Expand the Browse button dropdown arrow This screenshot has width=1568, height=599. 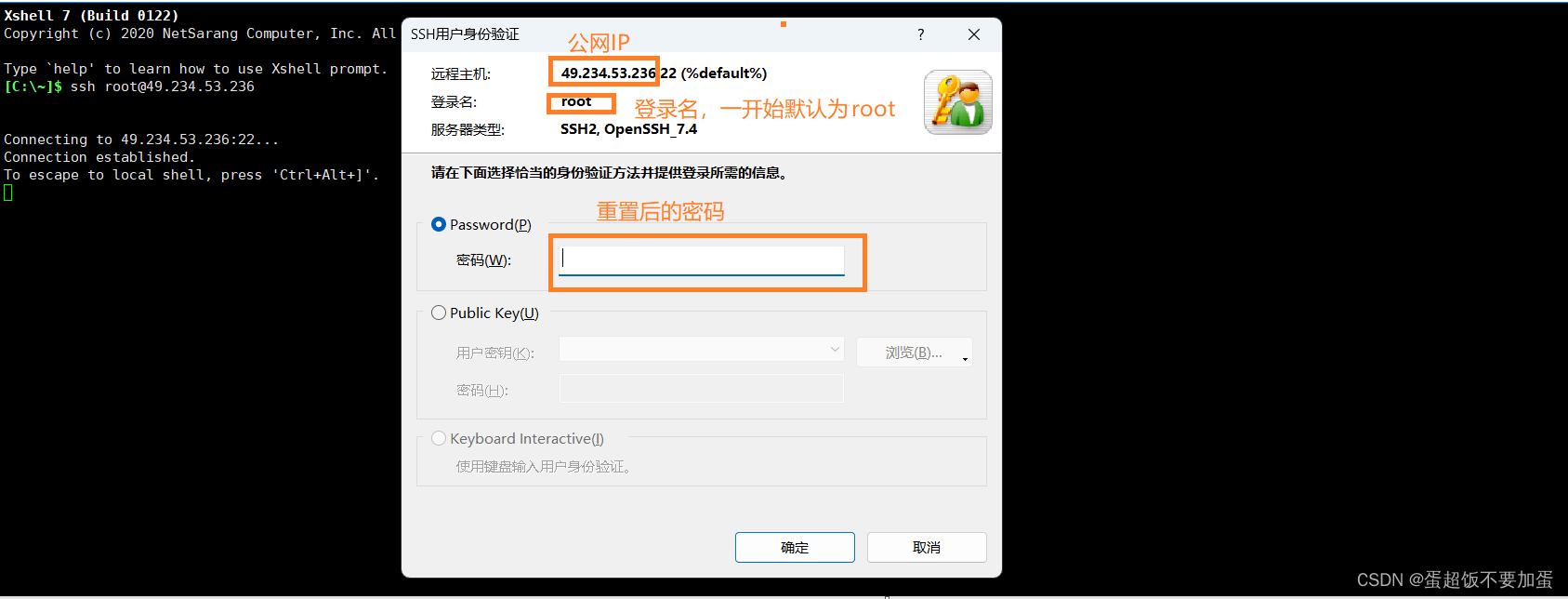965,359
